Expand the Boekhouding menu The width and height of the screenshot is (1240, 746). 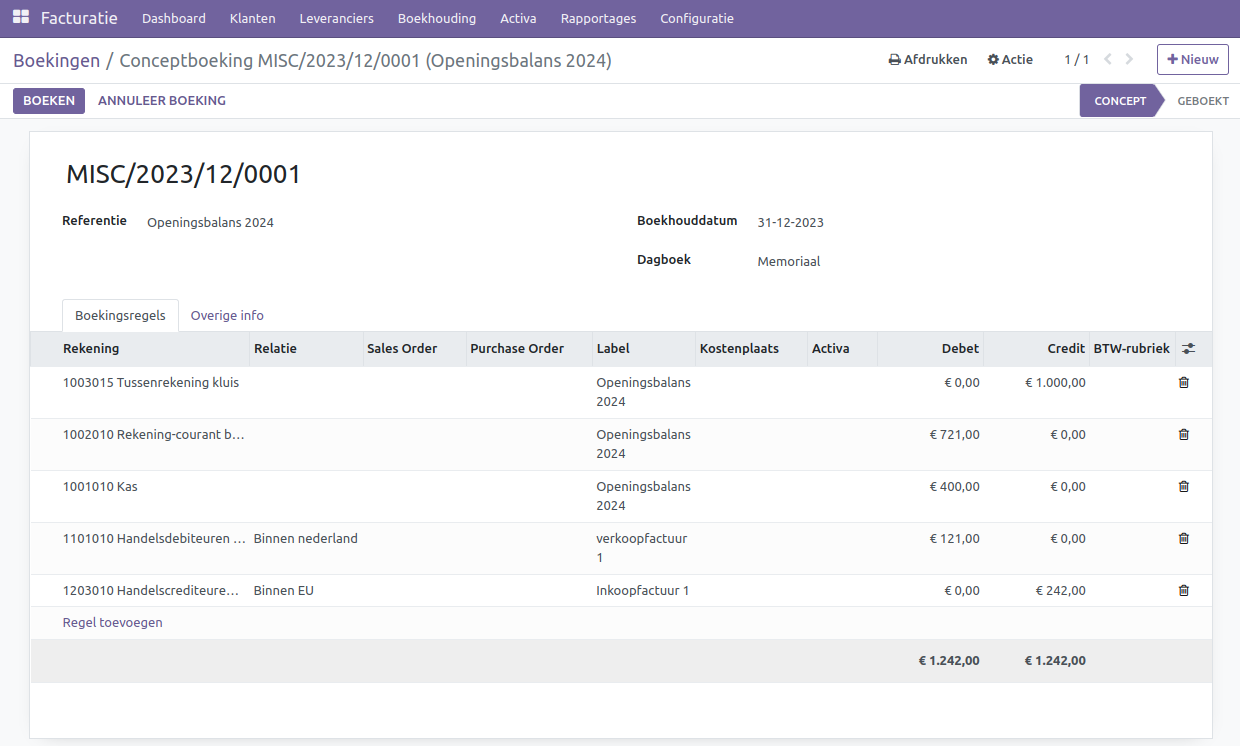437,19
